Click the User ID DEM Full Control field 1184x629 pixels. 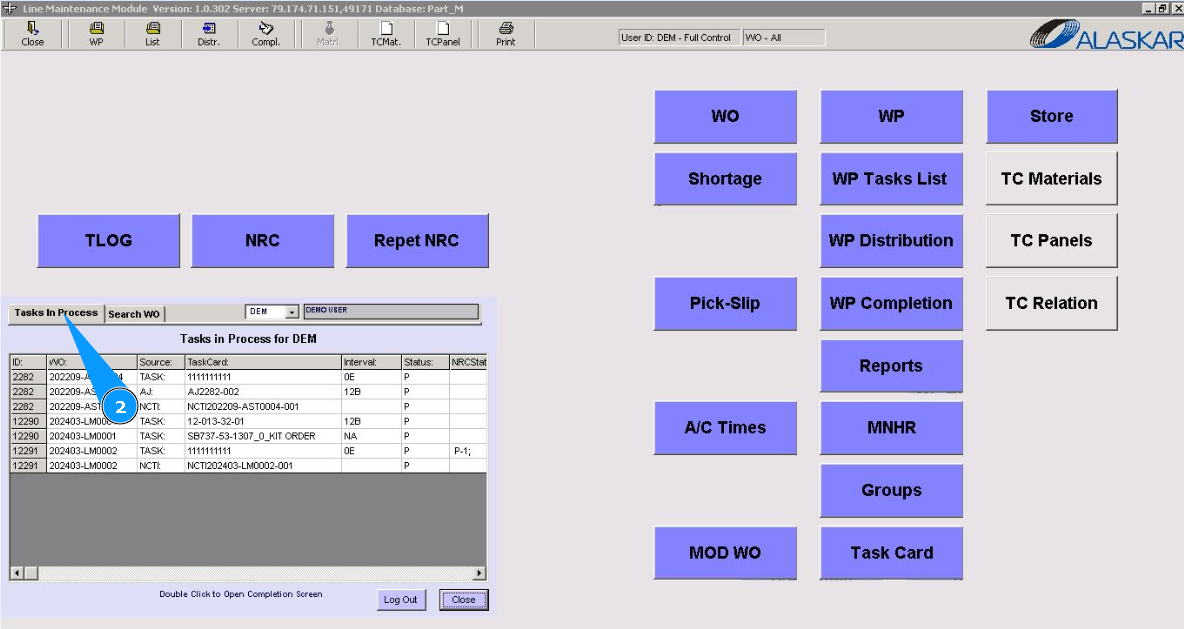(680, 38)
